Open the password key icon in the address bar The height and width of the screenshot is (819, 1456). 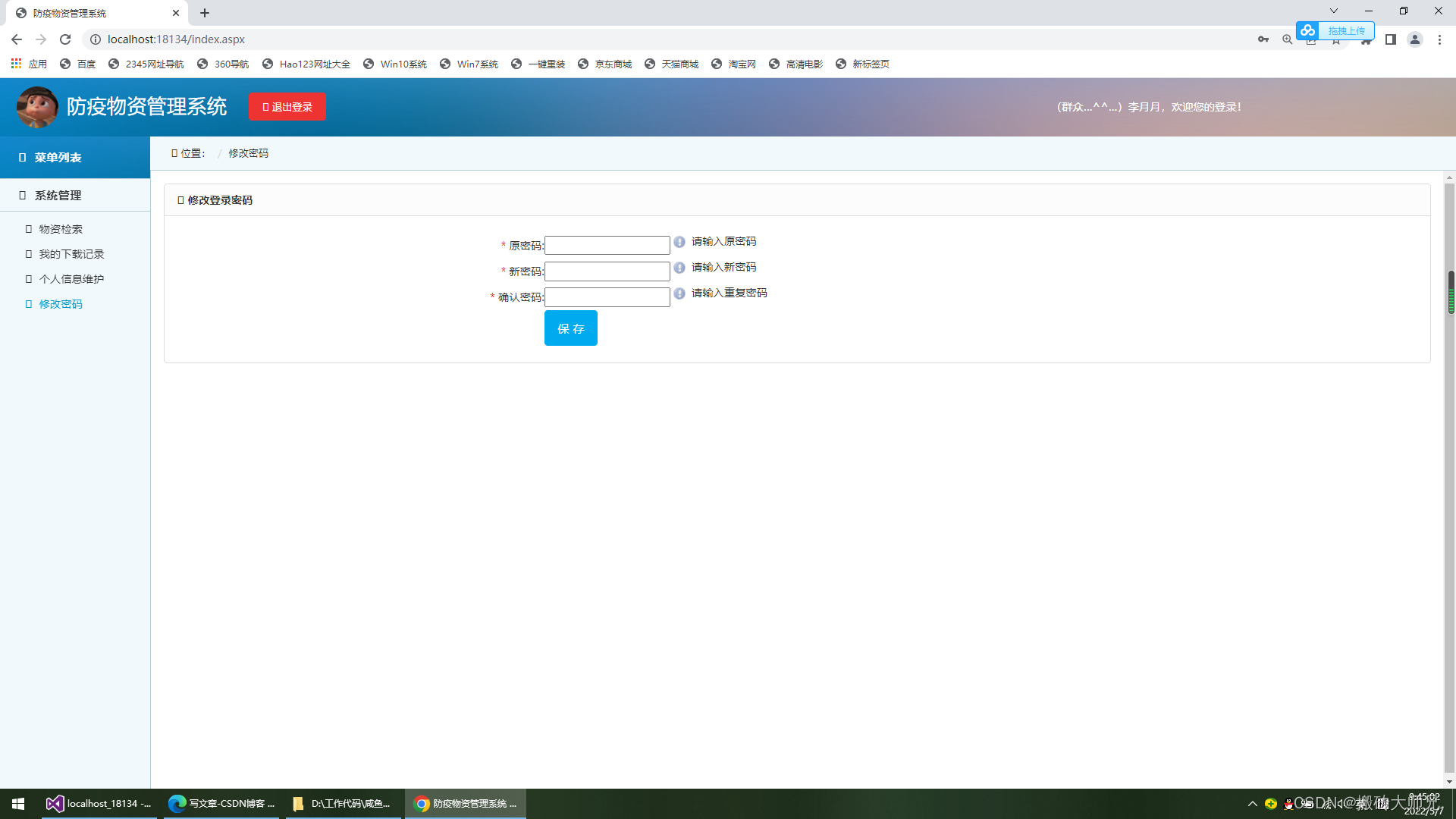(x=1263, y=39)
